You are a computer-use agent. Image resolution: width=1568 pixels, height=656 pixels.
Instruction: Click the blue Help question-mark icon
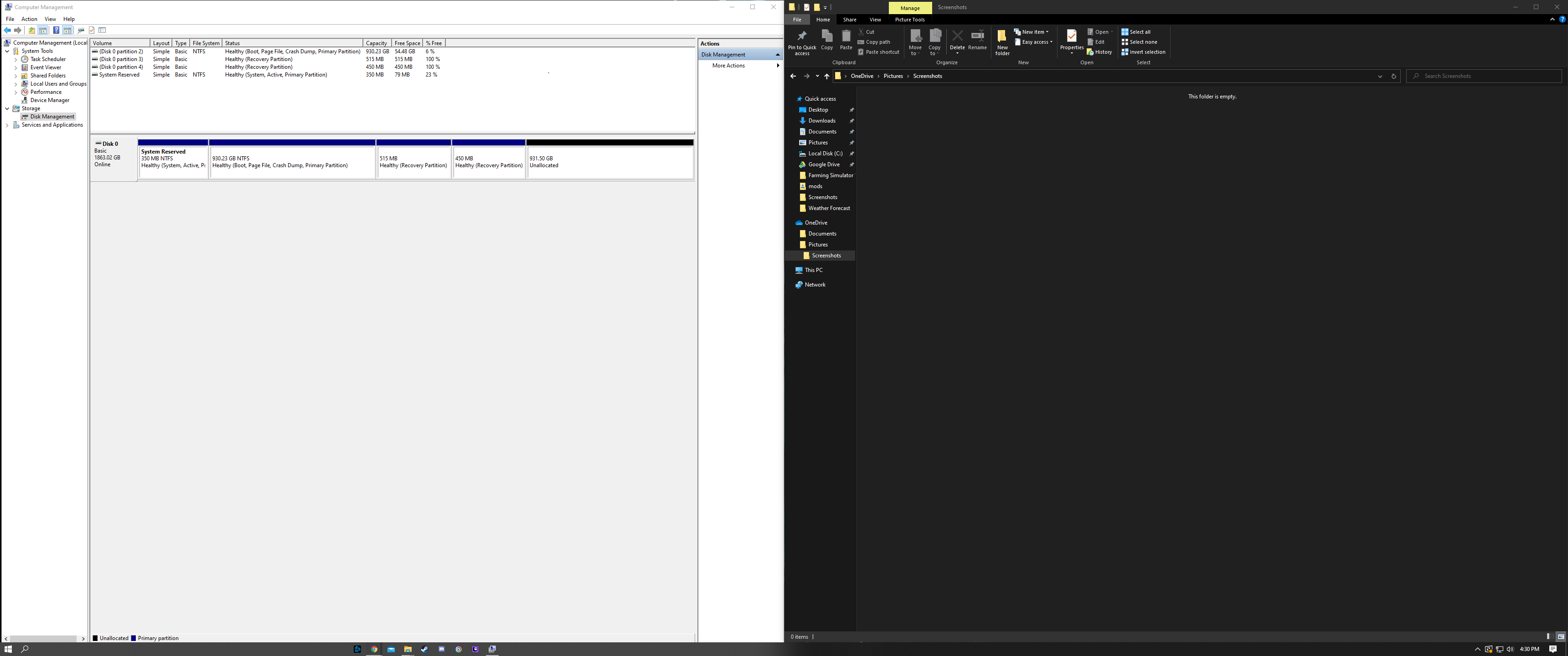[56, 31]
